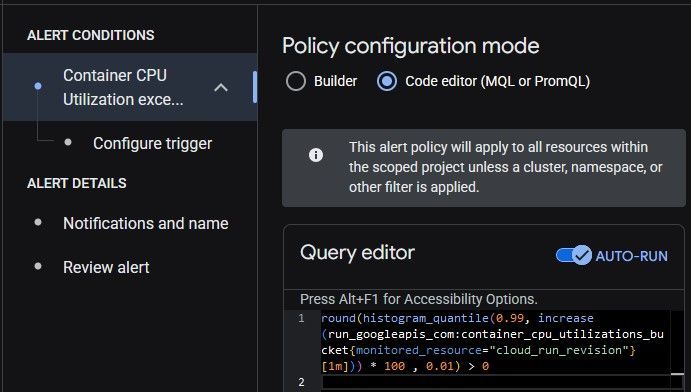Select the Builder radio button
Screen dimensions: 691x392
pos(296,81)
